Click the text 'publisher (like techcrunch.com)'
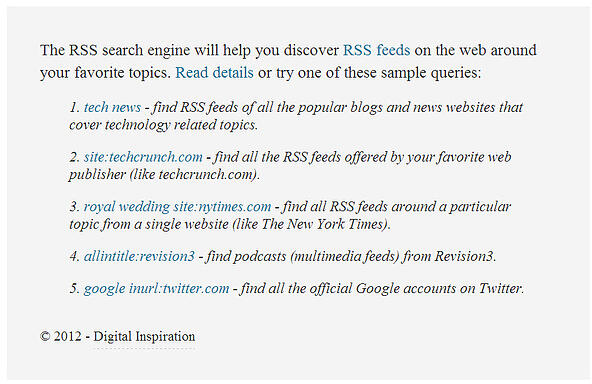This screenshot has width=592, height=384. pos(163,174)
